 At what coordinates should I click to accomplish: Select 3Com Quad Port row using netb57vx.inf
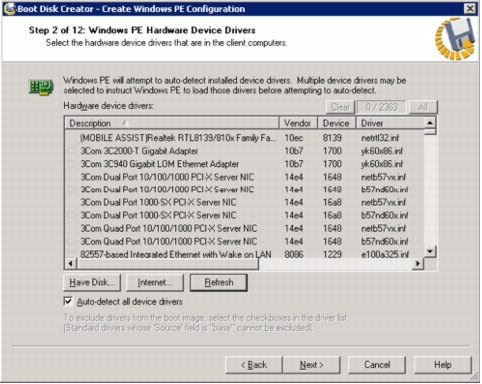click(x=244, y=229)
